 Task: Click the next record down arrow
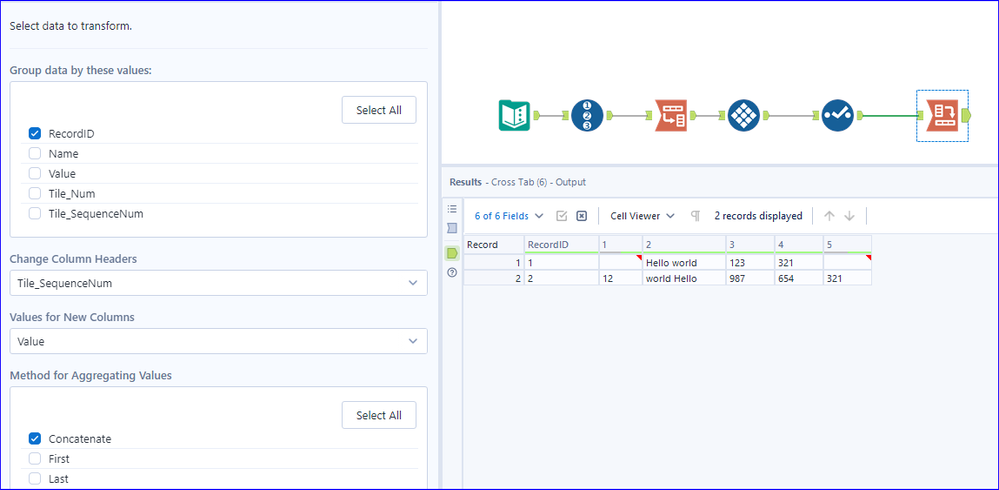click(x=849, y=216)
